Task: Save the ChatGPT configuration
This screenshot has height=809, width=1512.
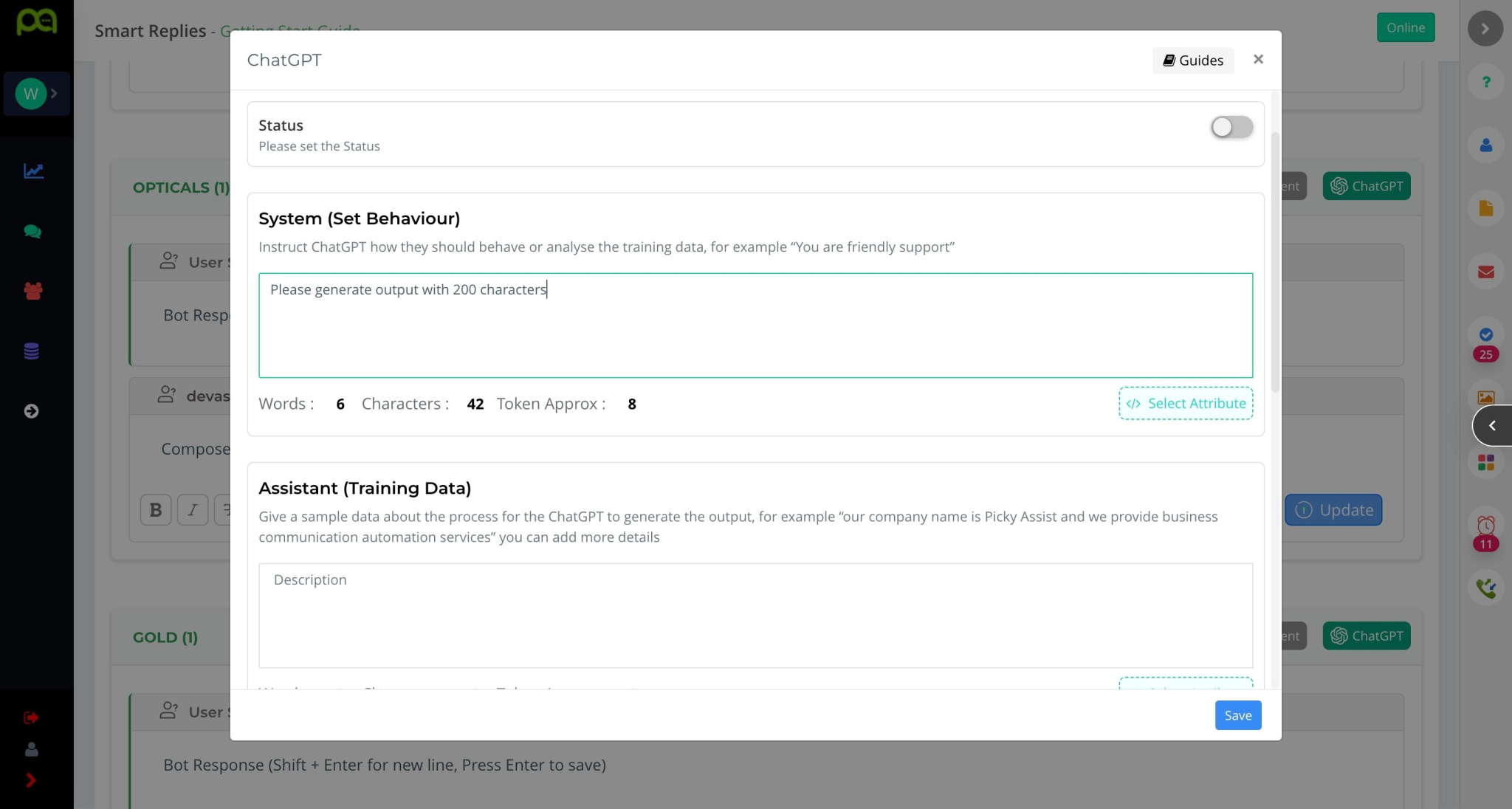Action: (x=1237, y=715)
